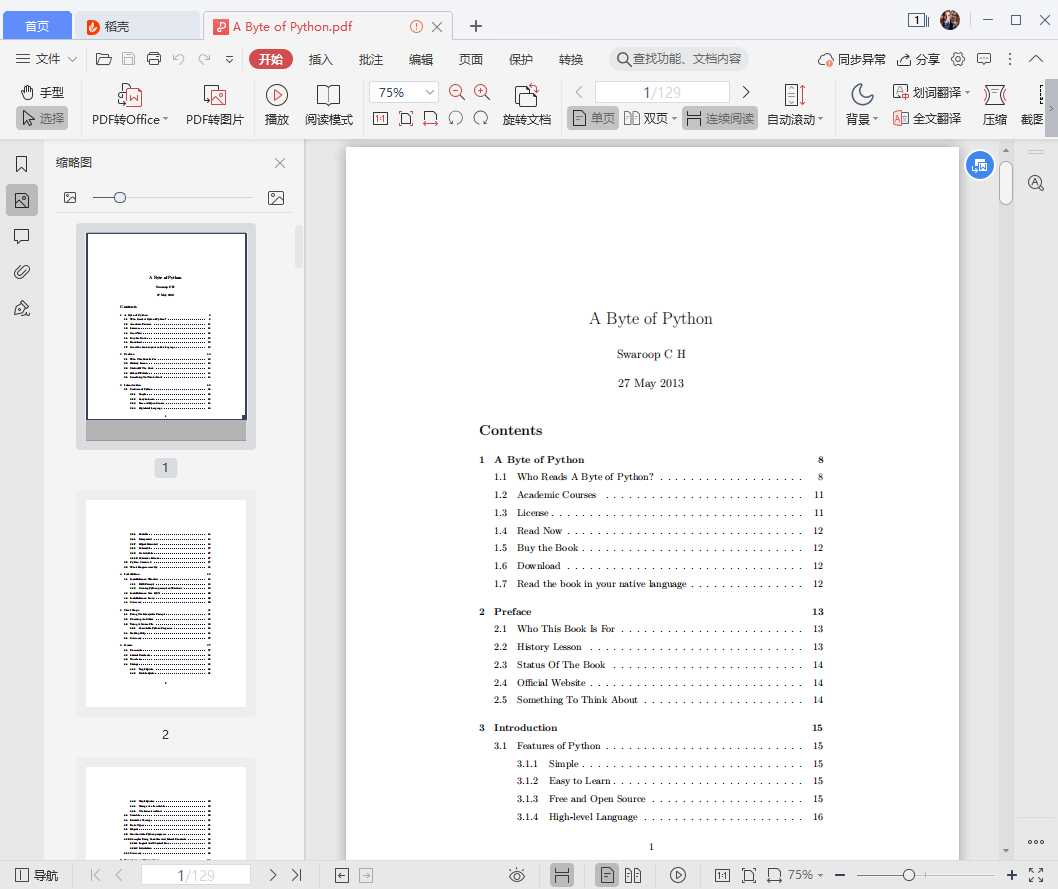The height and width of the screenshot is (889, 1058).
Task: Click the open folder icon
Action: pos(103,59)
